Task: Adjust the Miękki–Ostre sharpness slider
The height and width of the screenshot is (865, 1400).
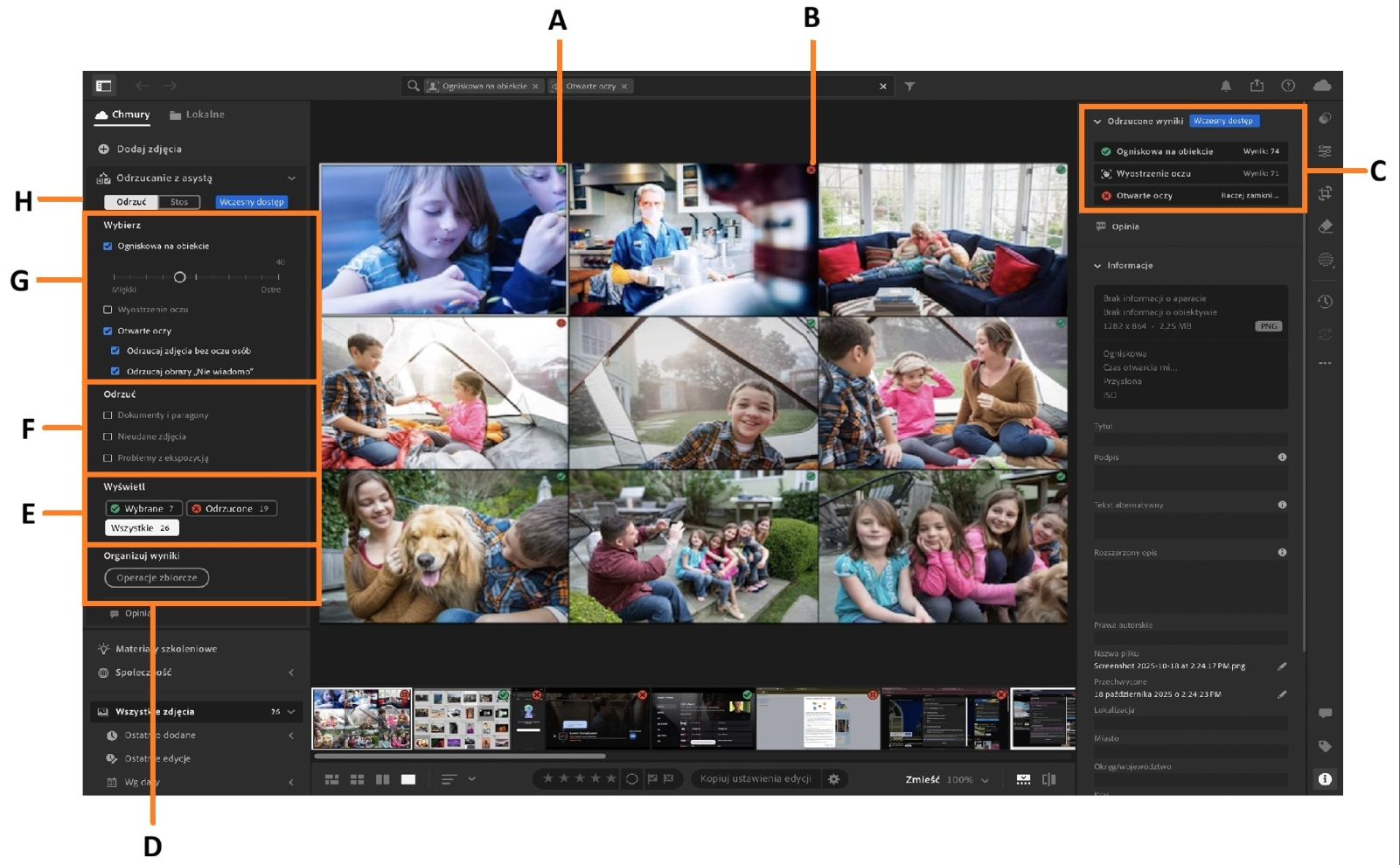Action: pos(181,277)
